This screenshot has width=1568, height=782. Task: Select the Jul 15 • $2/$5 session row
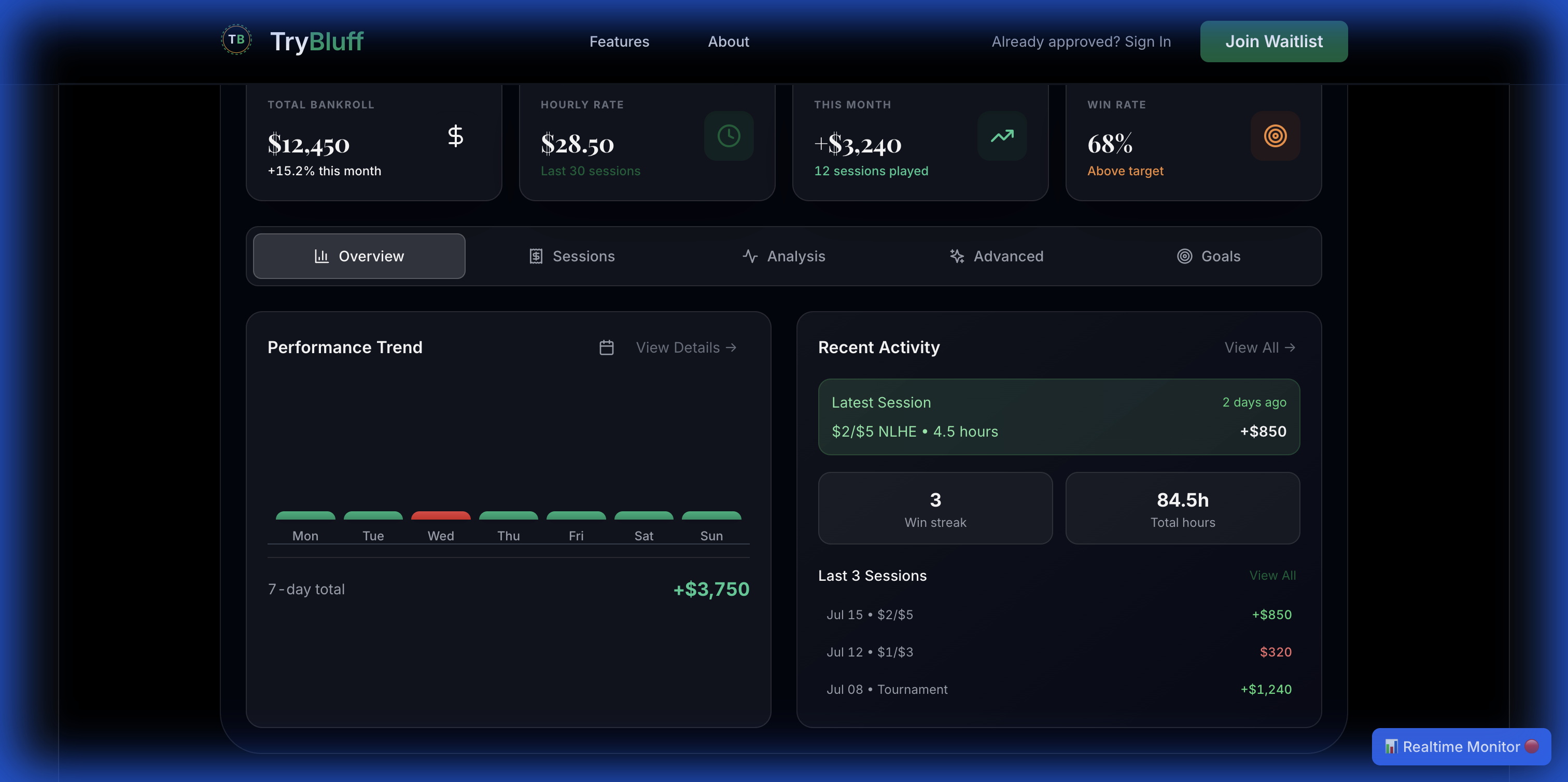point(1059,615)
